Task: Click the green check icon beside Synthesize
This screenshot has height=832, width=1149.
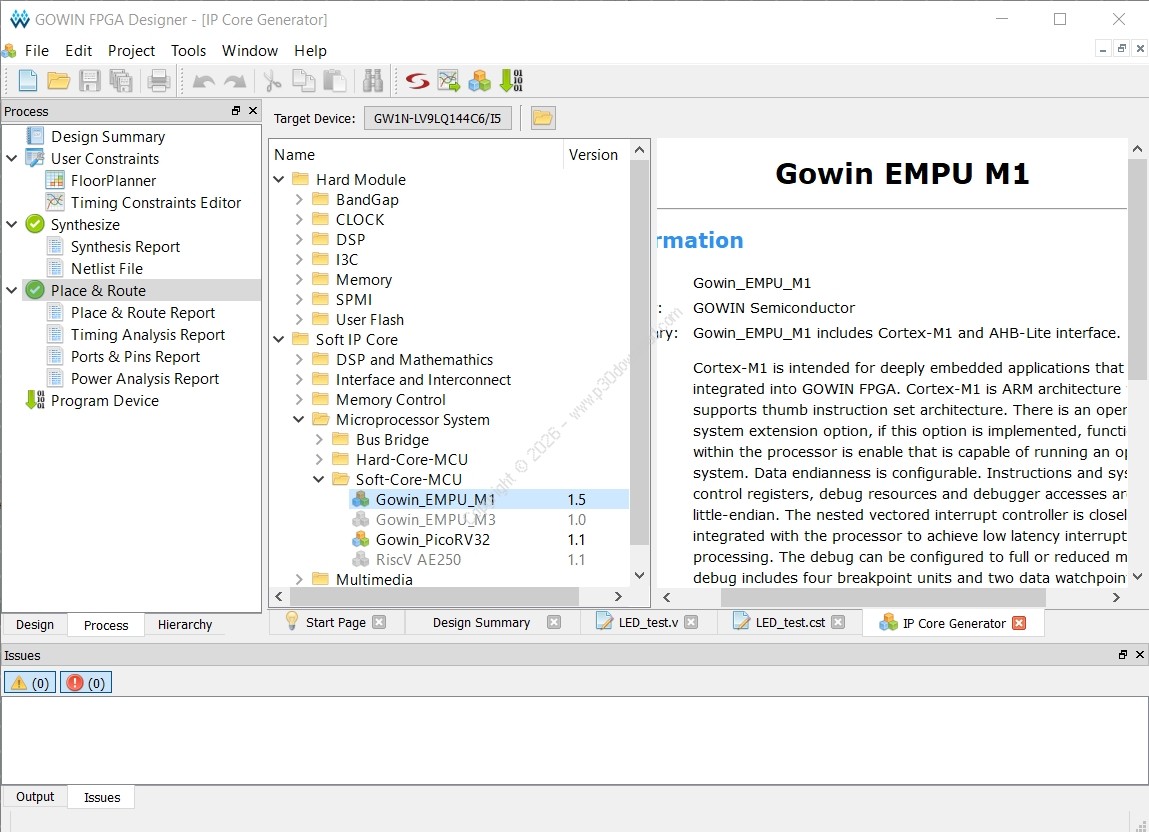Action: (34, 224)
